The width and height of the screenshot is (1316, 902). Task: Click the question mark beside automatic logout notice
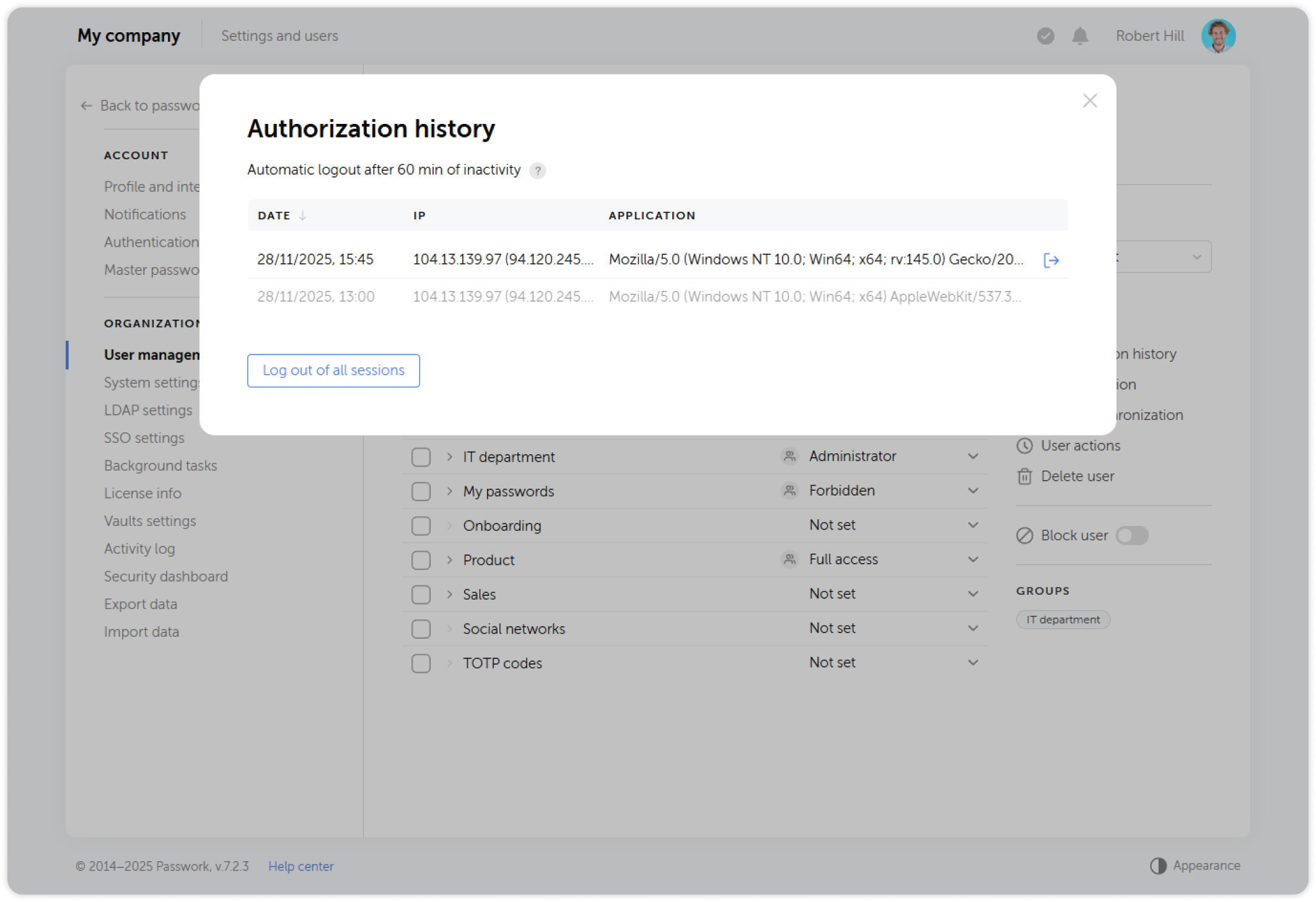538,170
